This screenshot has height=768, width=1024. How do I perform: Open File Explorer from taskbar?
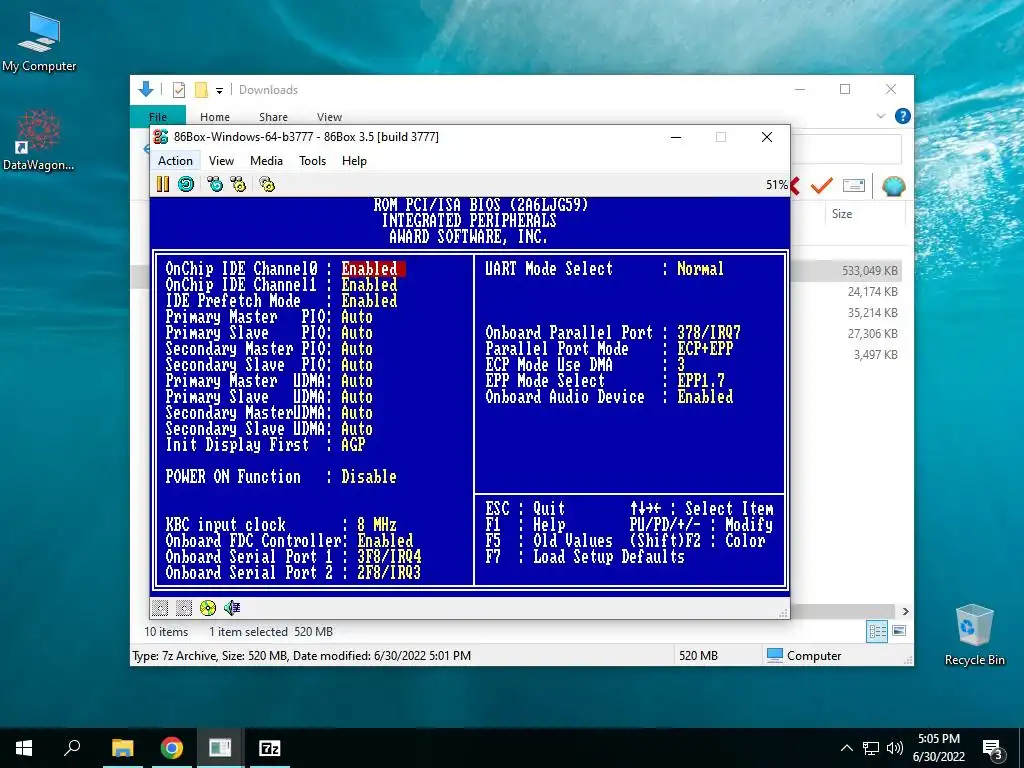122,748
